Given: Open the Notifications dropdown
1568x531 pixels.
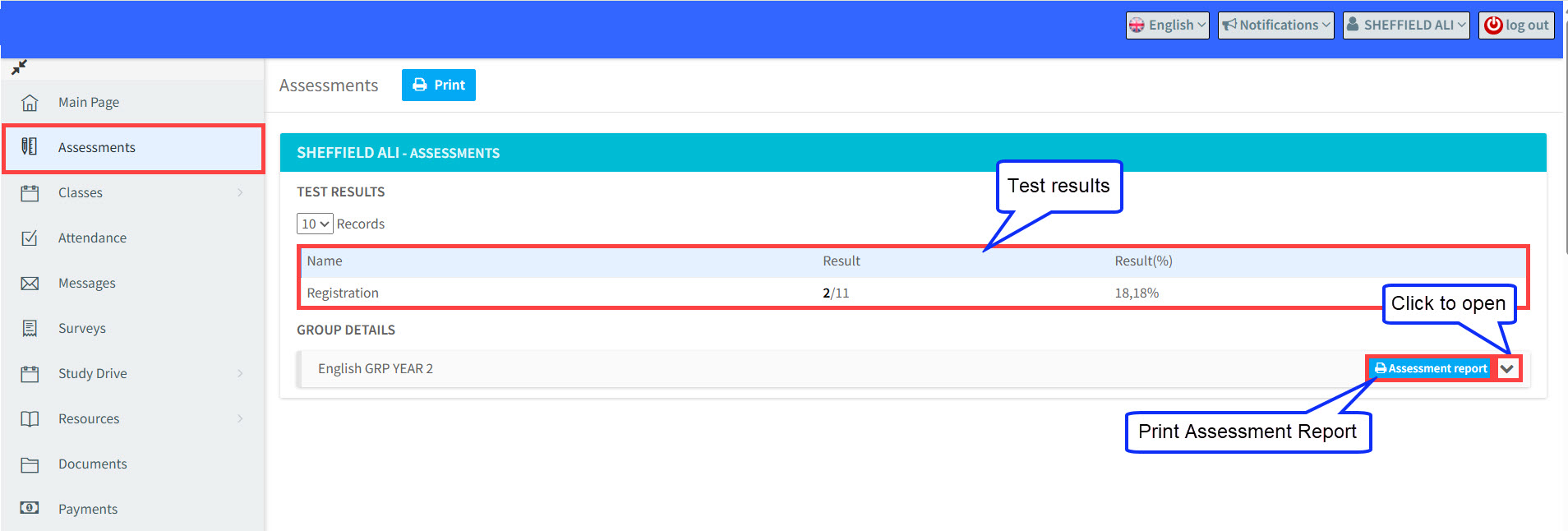Looking at the screenshot, I should click(x=1275, y=25).
